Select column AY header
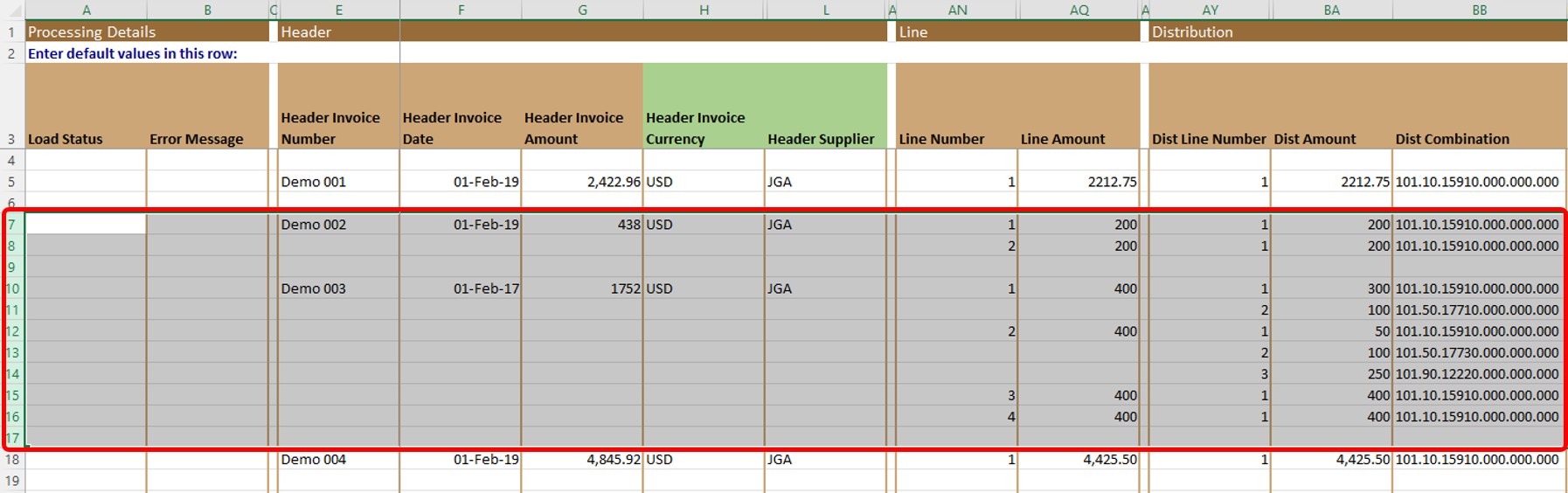The width and height of the screenshot is (1568, 493). coord(1210,10)
